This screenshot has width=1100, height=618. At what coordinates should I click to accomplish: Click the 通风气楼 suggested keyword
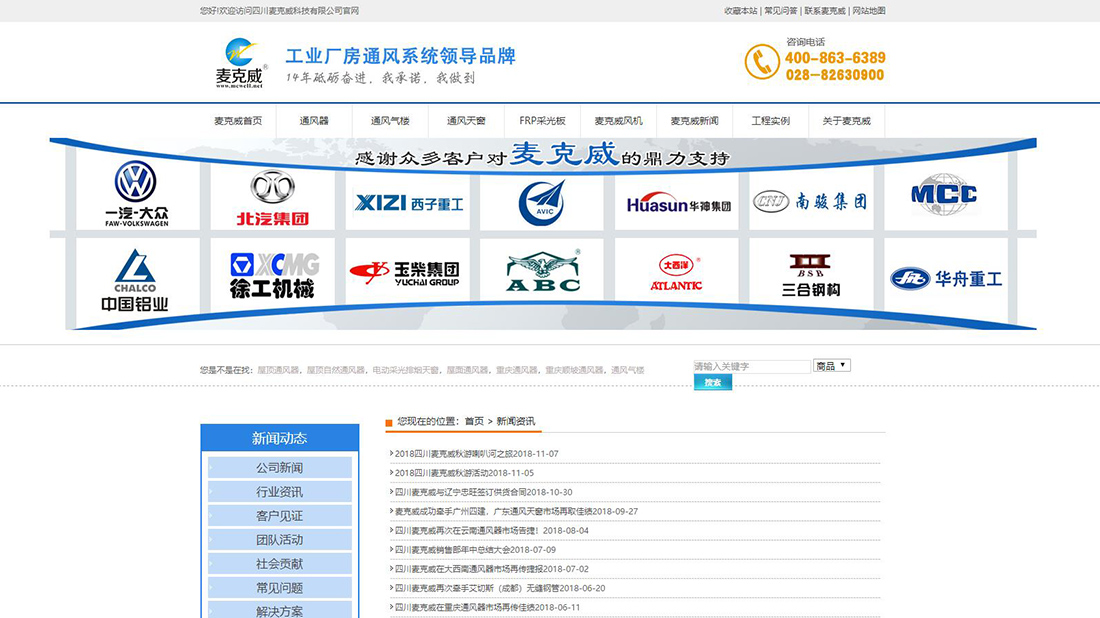click(x=627, y=370)
